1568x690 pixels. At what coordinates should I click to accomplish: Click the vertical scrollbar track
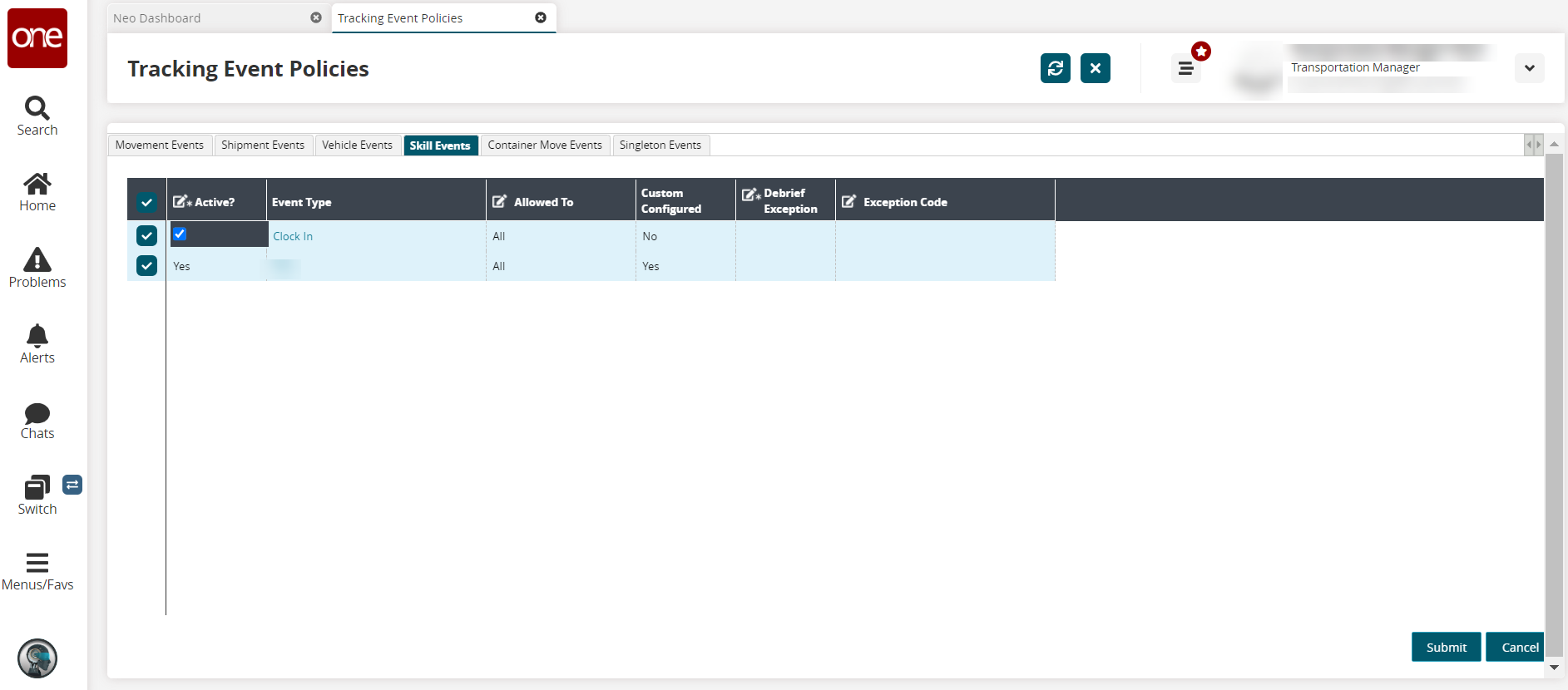coord(1553,405)
